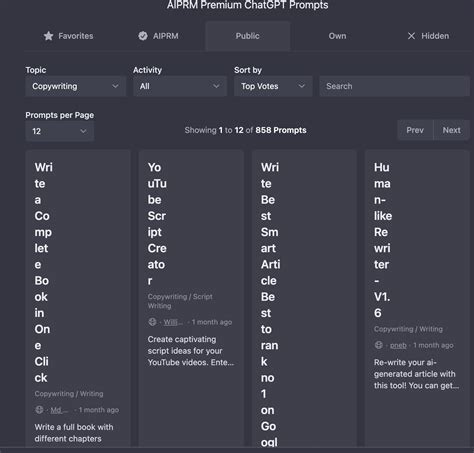Click the Search prompts input field
This screenshot has width=474, height=453.
394,86
